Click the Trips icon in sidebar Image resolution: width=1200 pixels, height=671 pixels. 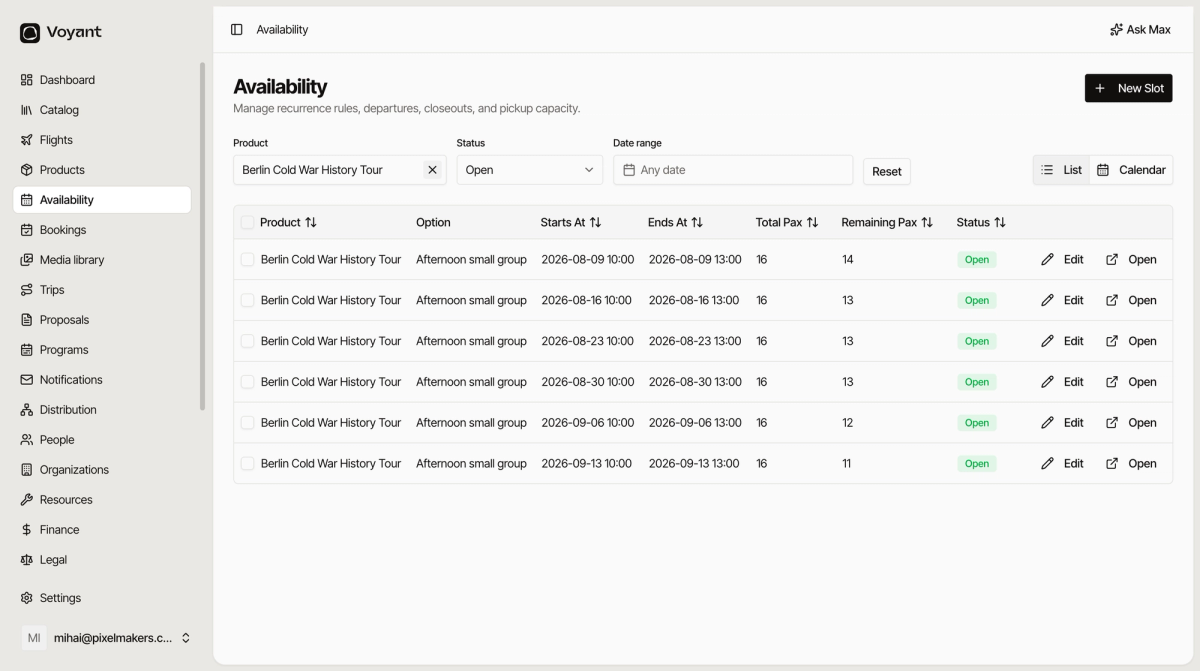pyautogui.click(x=27, y=290)
